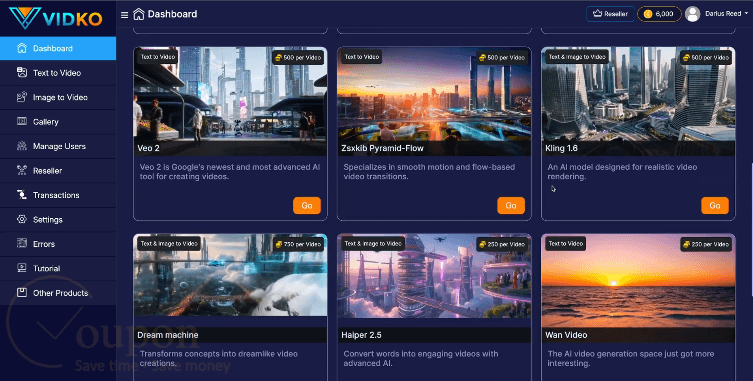
Task: Click the Zsxkib Pyramid-Flow title text
Action: tap(382, 148)
